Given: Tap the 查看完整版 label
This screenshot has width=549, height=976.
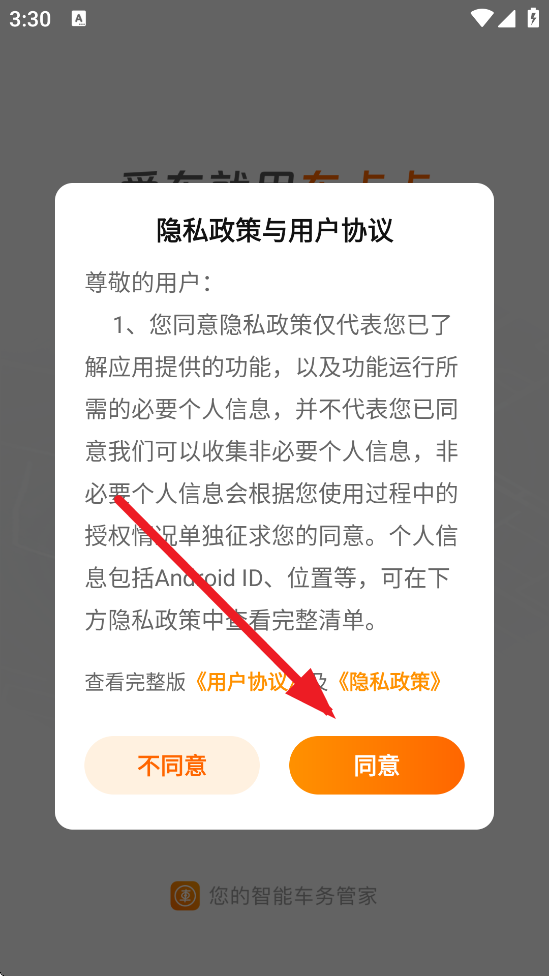Looking at the screenshot, I should 135,682.
